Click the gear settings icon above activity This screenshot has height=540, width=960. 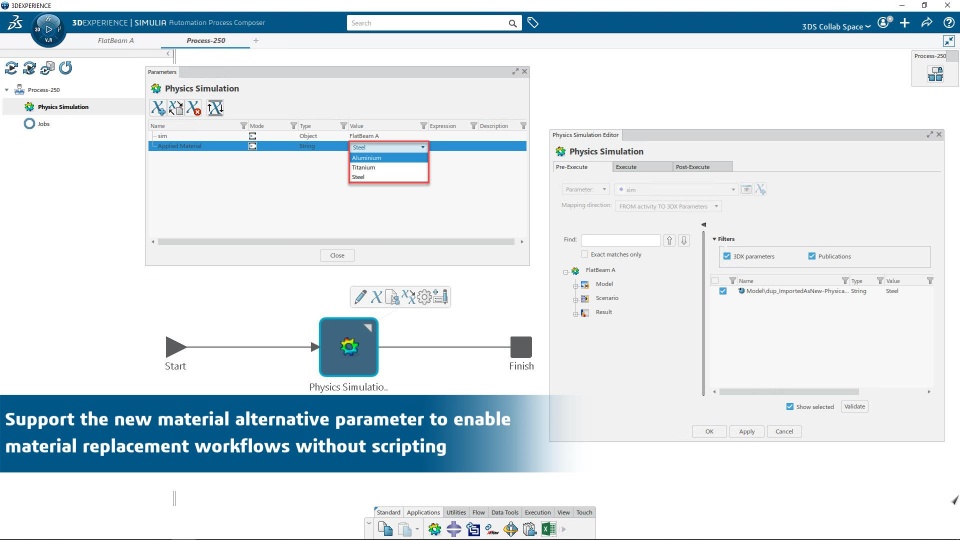click(x=424, y=297)
